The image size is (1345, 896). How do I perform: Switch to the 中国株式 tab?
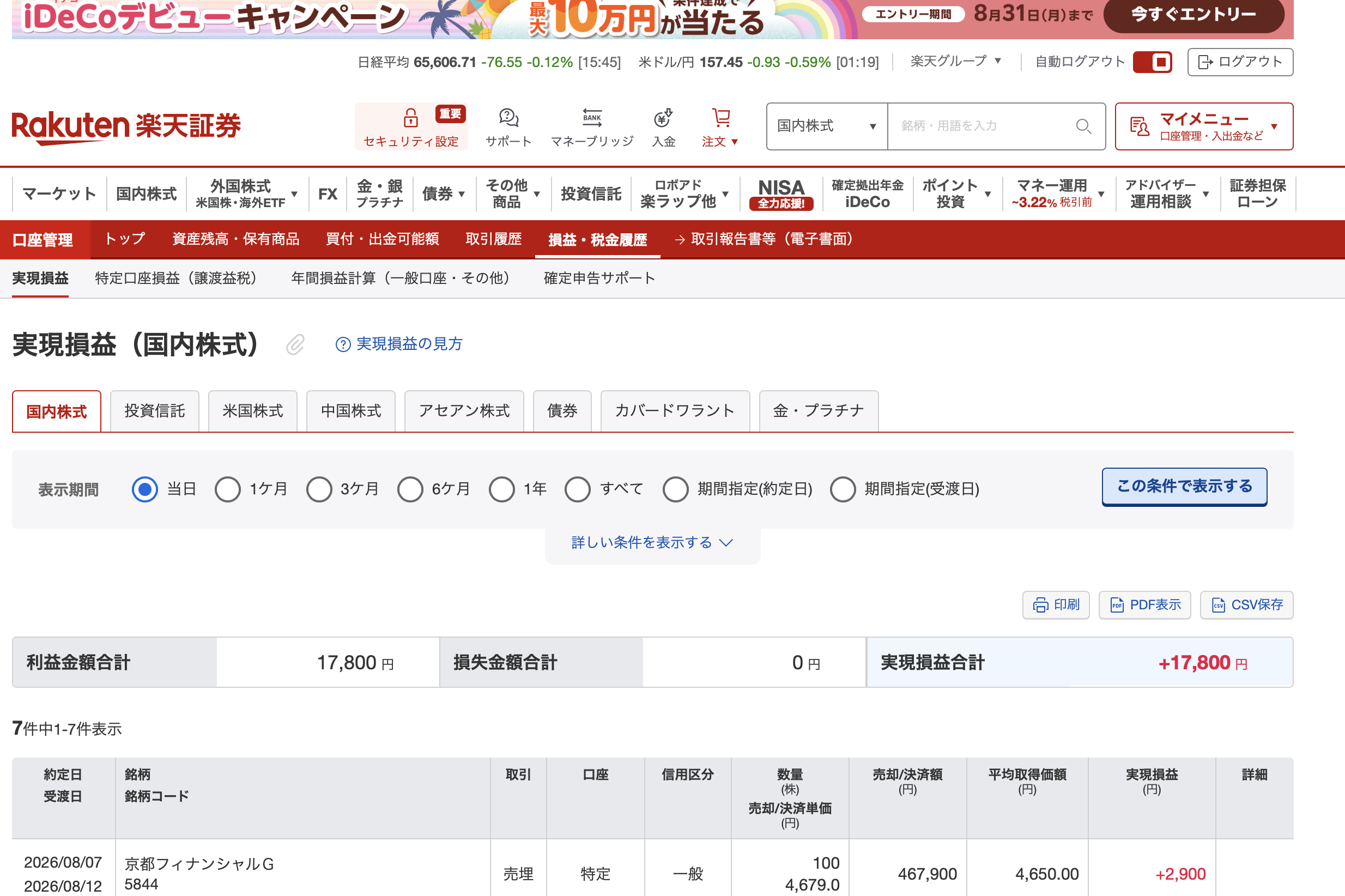351,411
